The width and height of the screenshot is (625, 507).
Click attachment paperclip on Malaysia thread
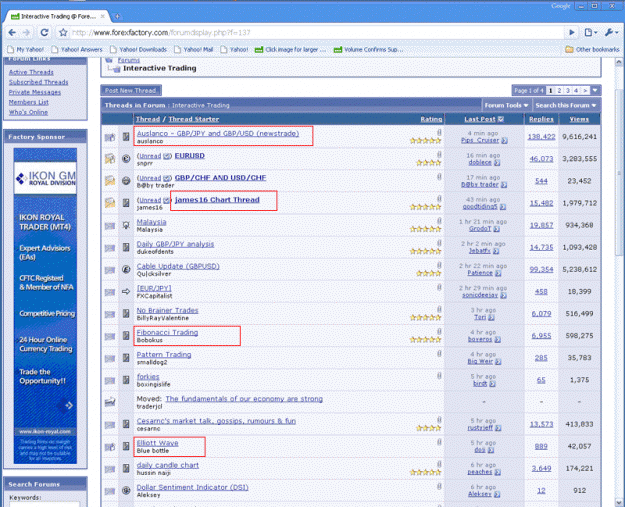[x=439, y=221]
